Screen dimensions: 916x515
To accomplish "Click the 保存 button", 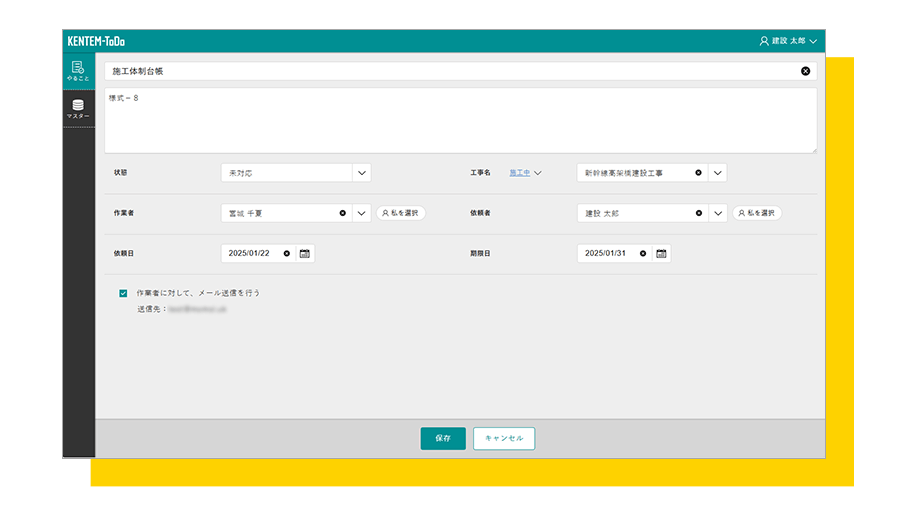I will click(443, 438).
